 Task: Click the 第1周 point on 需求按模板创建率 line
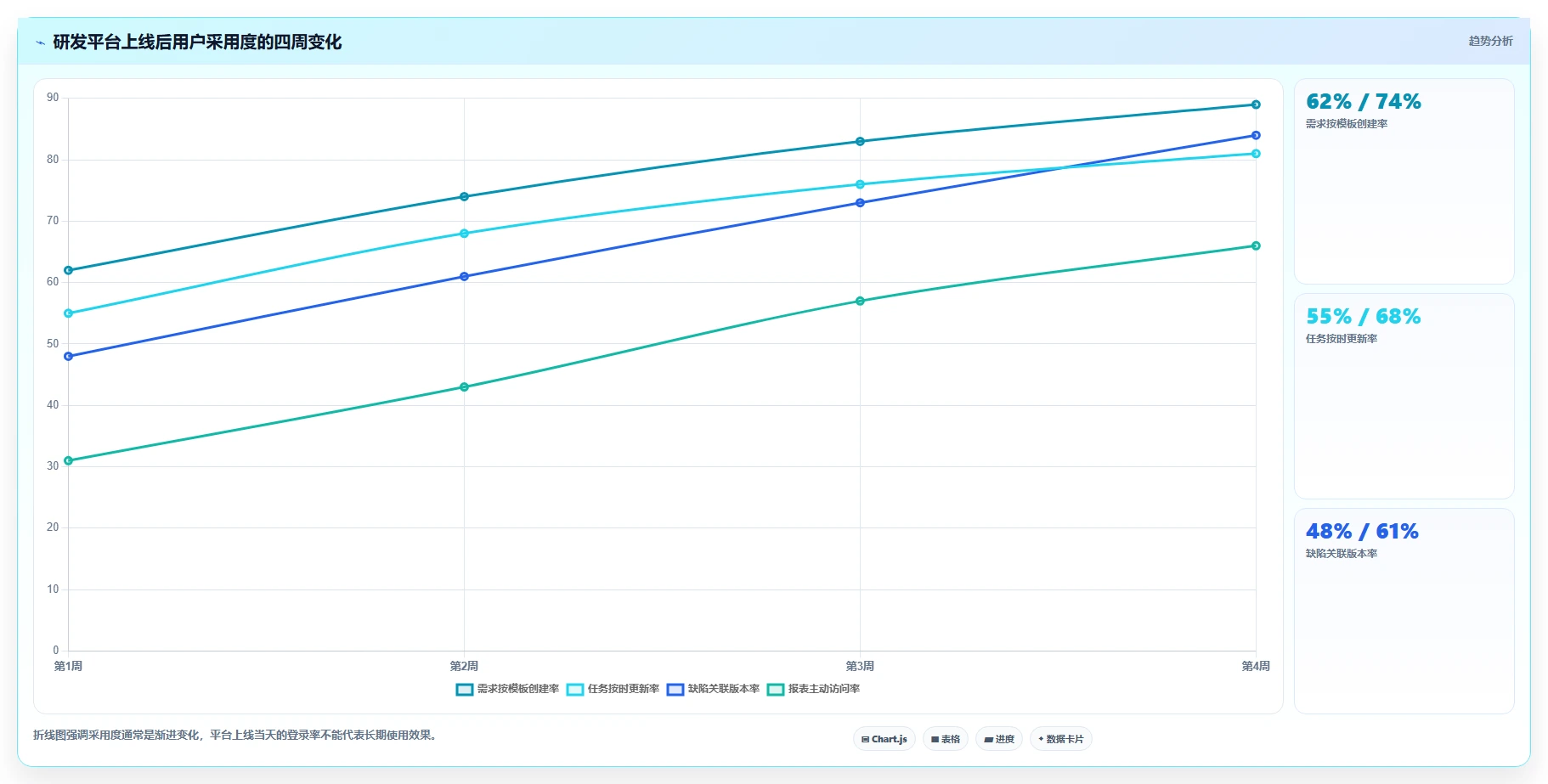click(68, 270)
